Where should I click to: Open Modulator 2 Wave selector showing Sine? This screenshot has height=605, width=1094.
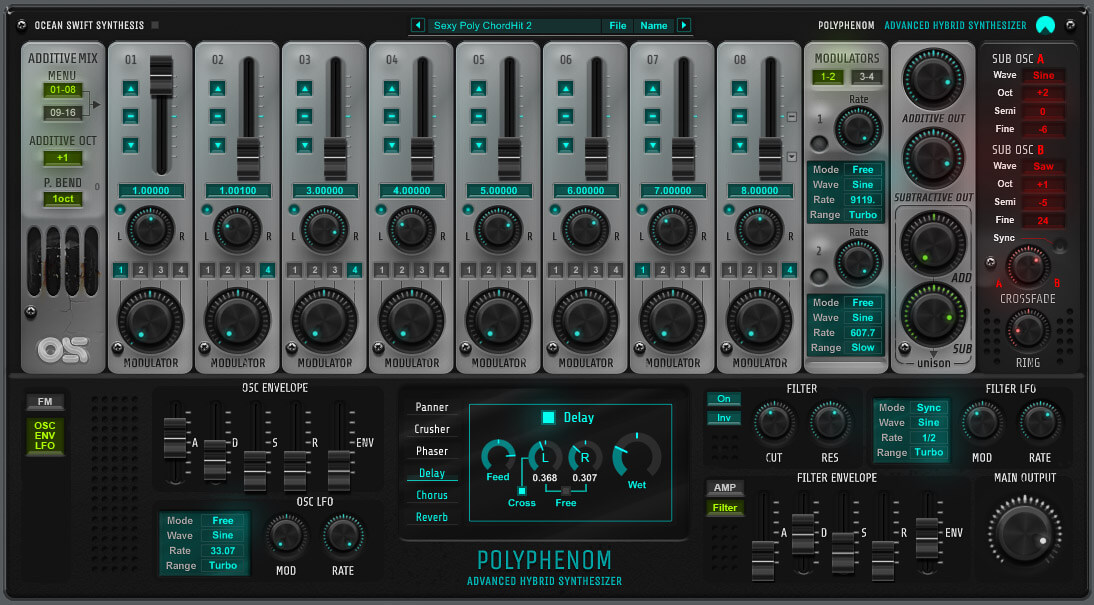863,318
